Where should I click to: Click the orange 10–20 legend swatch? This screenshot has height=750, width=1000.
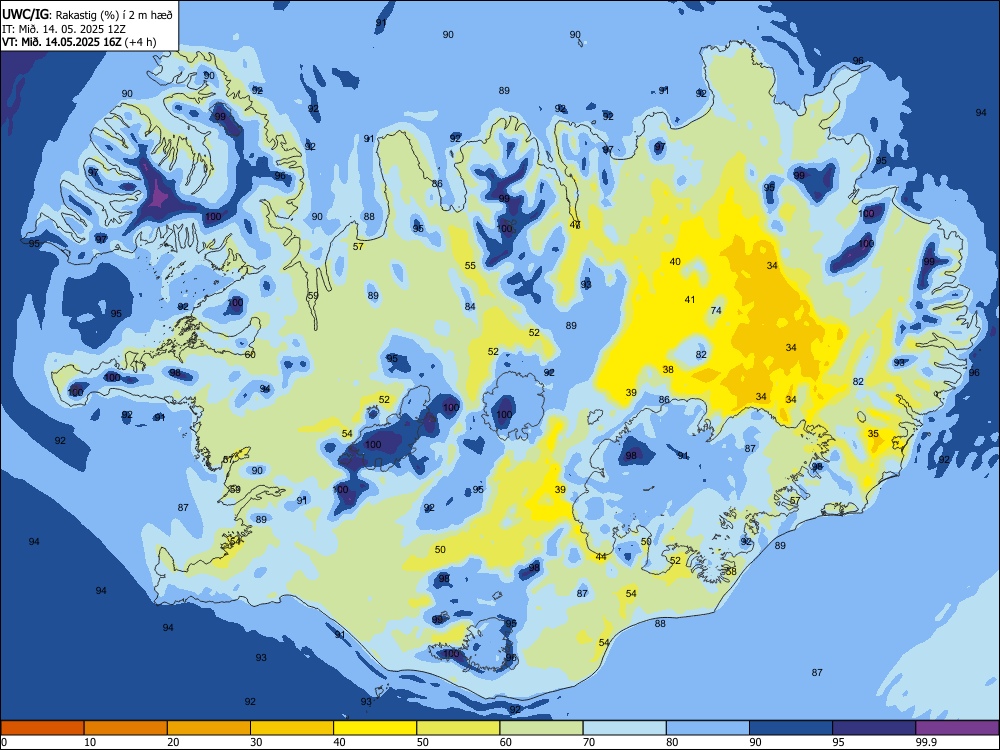(126, 728)
